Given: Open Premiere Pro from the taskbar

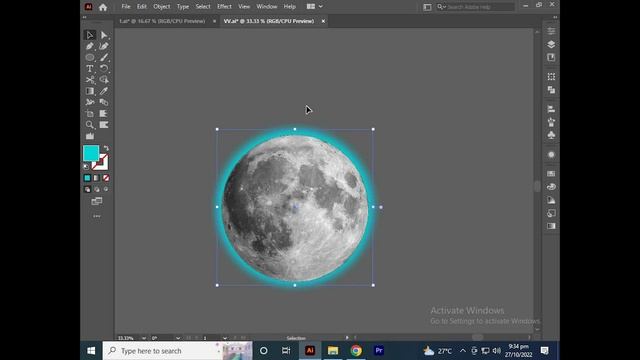Looking at the screenshot, I should coord(379,351).
